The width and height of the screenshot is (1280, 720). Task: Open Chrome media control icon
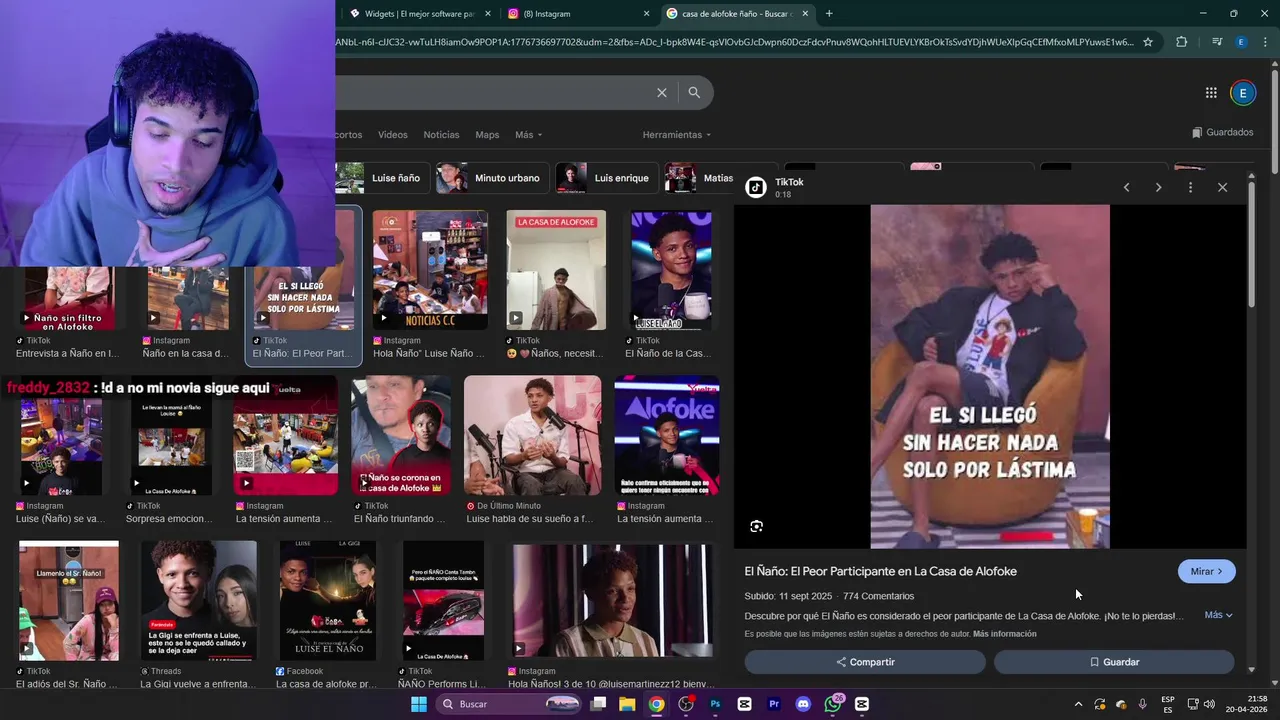click(1216, 42)
